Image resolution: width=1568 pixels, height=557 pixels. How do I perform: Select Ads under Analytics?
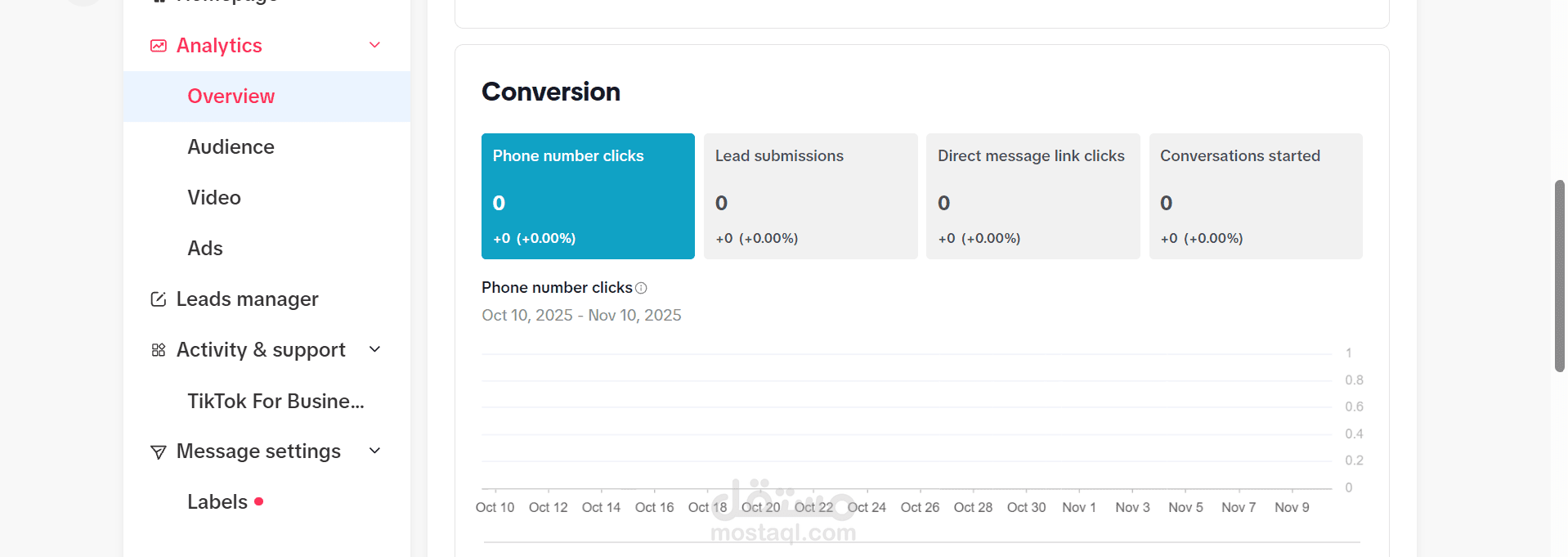point(205,249)
